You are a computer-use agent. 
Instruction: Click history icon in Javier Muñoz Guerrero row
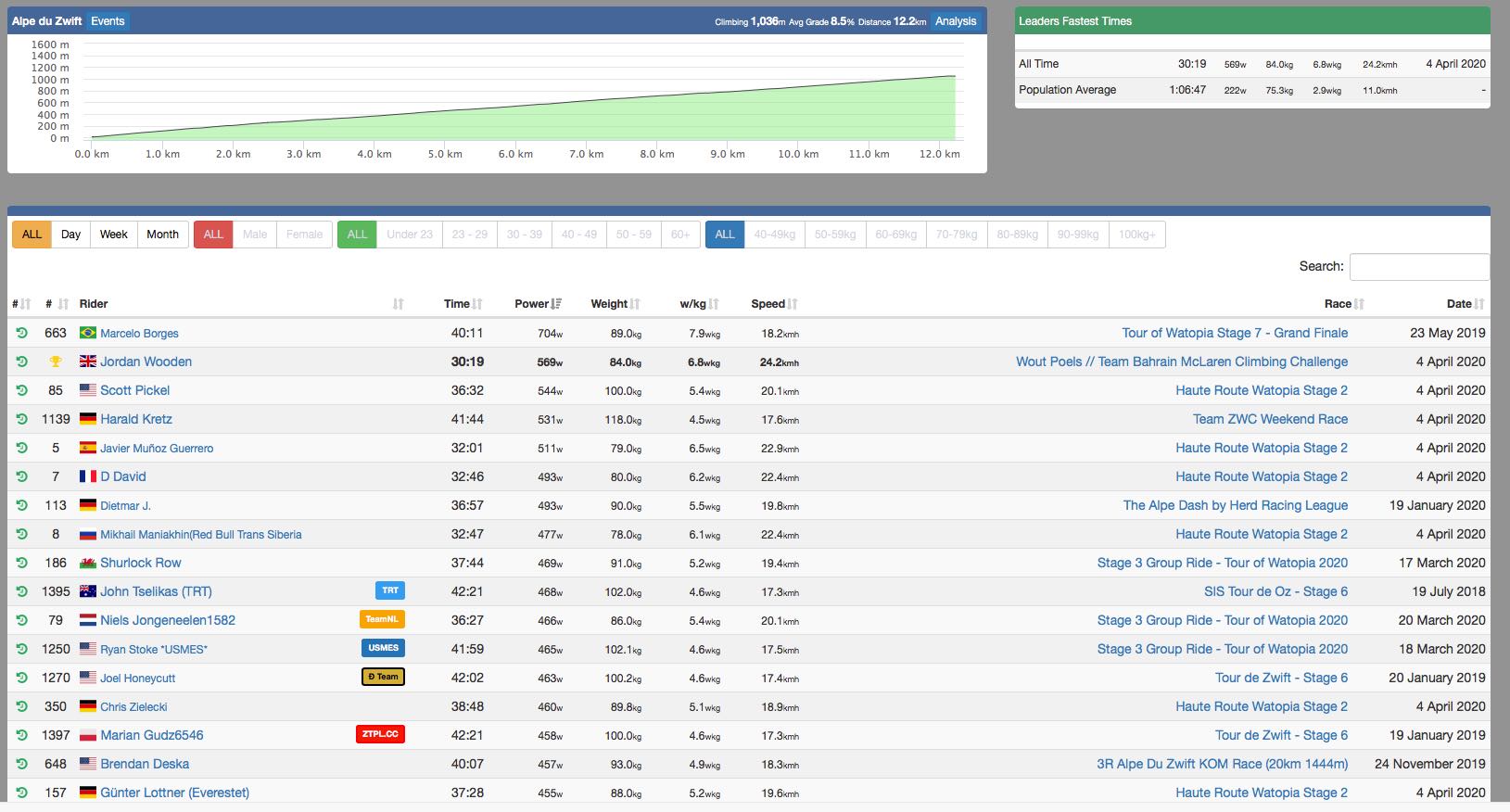21,448
